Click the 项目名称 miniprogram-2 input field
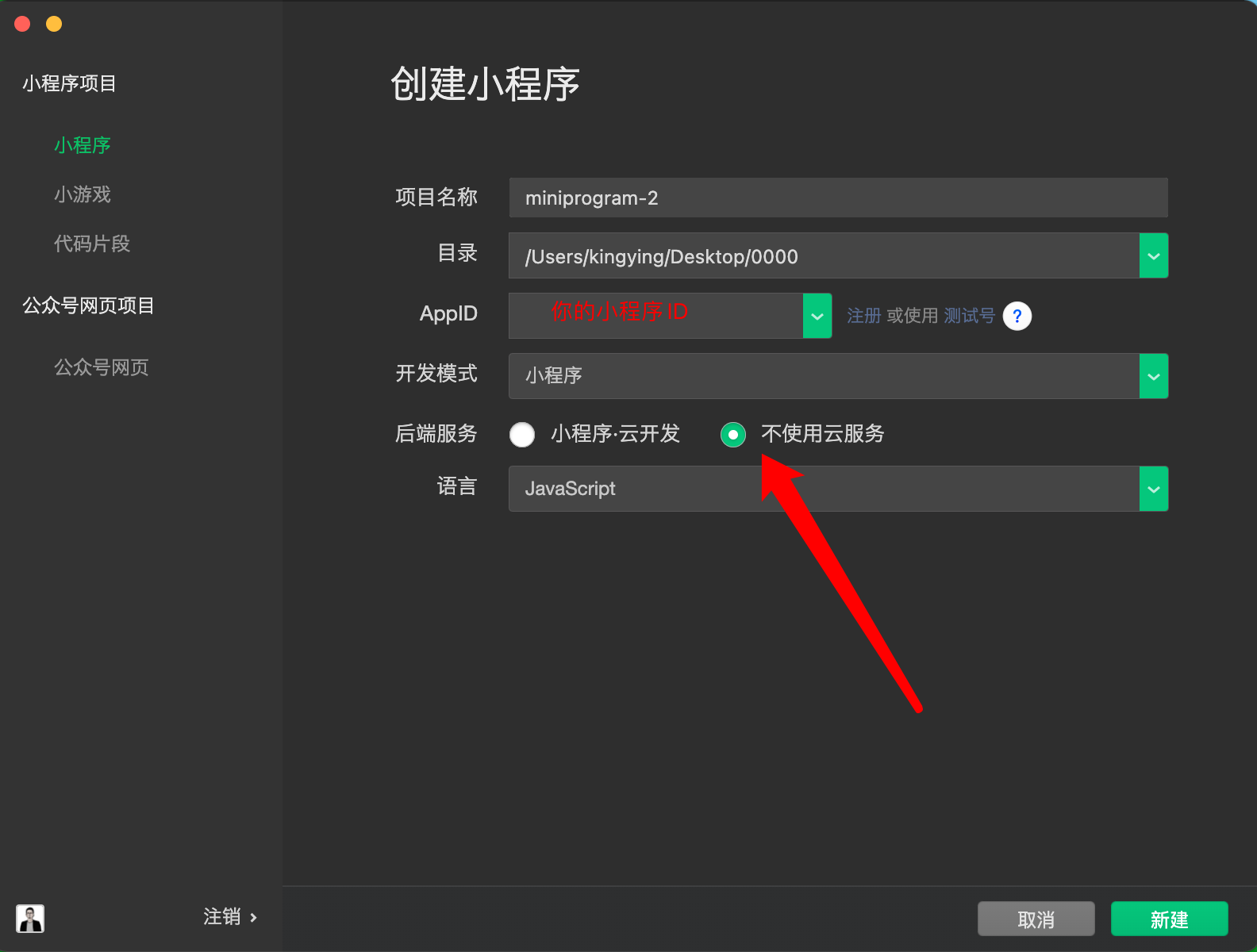The image size is (1257, 952). [838, 198]
